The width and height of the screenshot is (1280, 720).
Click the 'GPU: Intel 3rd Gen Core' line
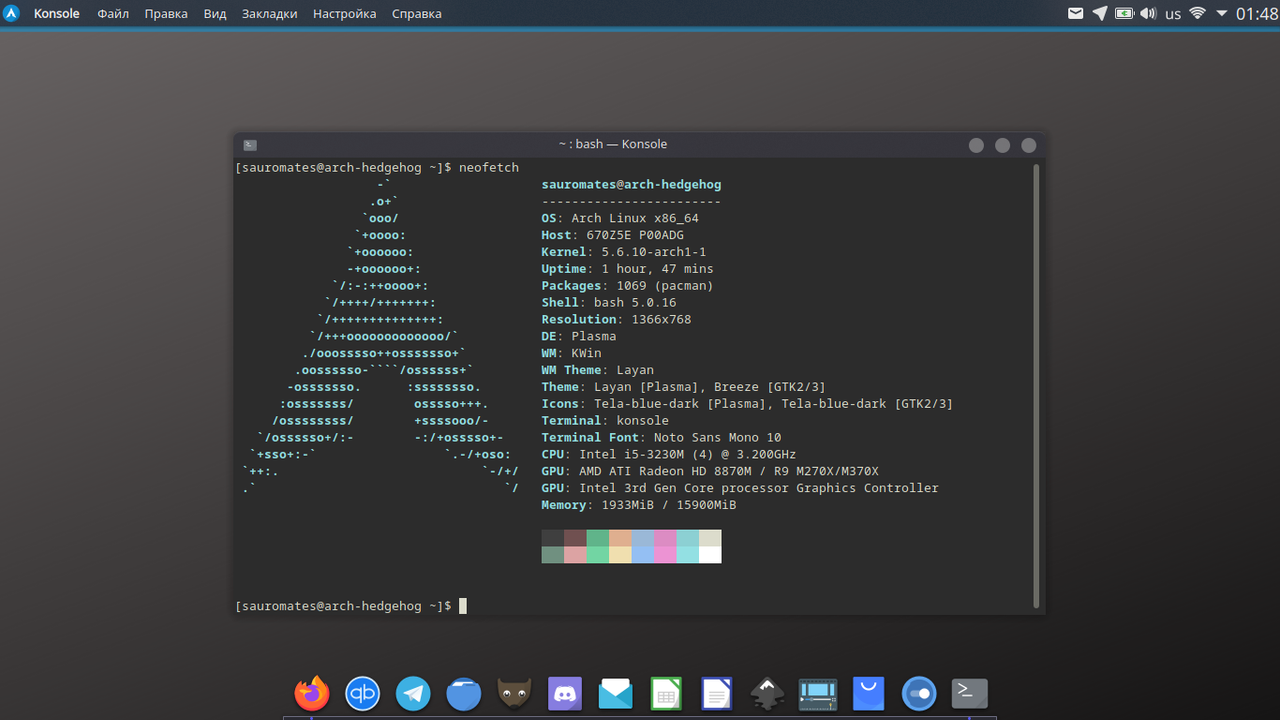[x=740, y=488]
